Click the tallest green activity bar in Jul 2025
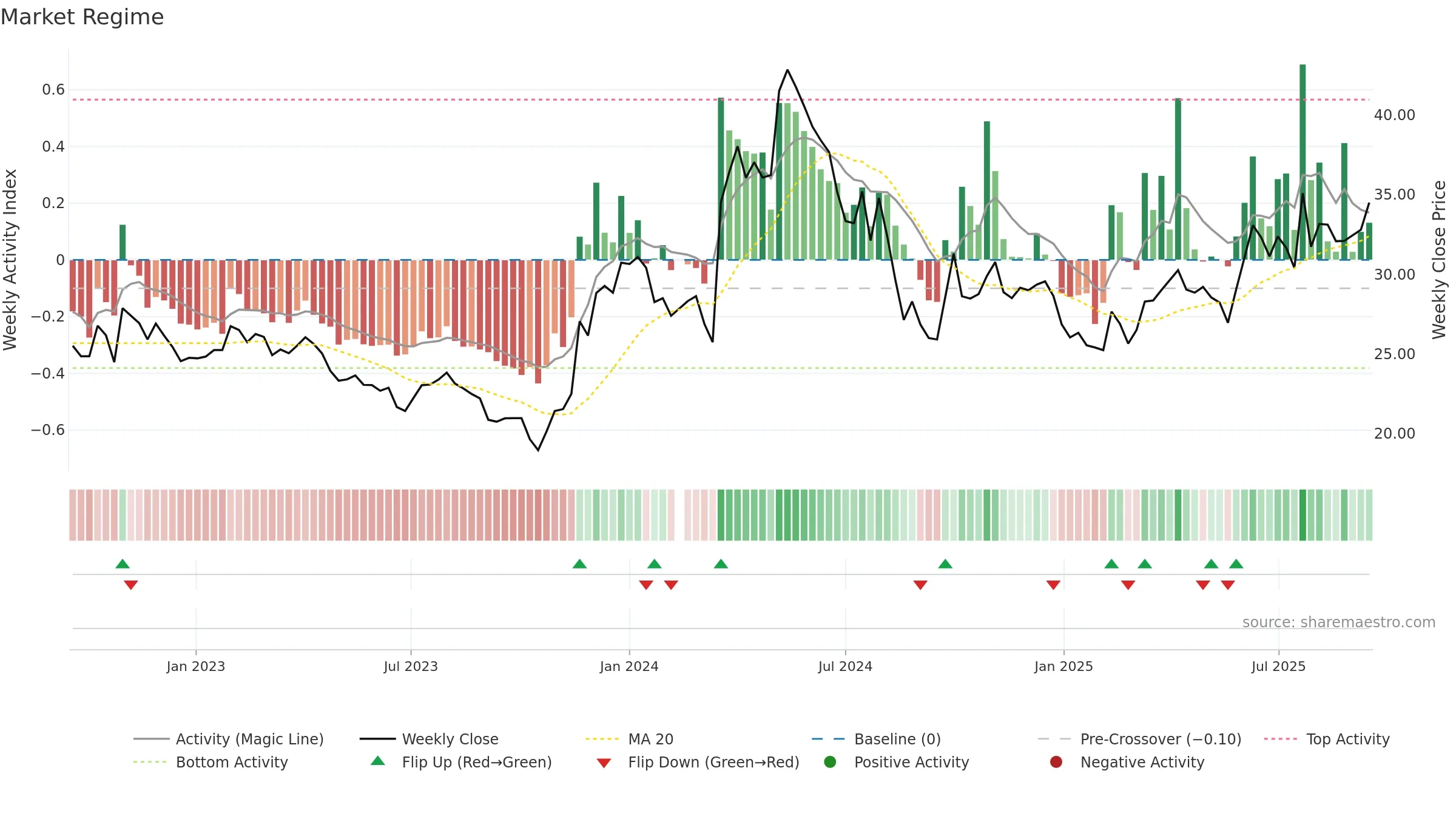 tap(1303, 162)
